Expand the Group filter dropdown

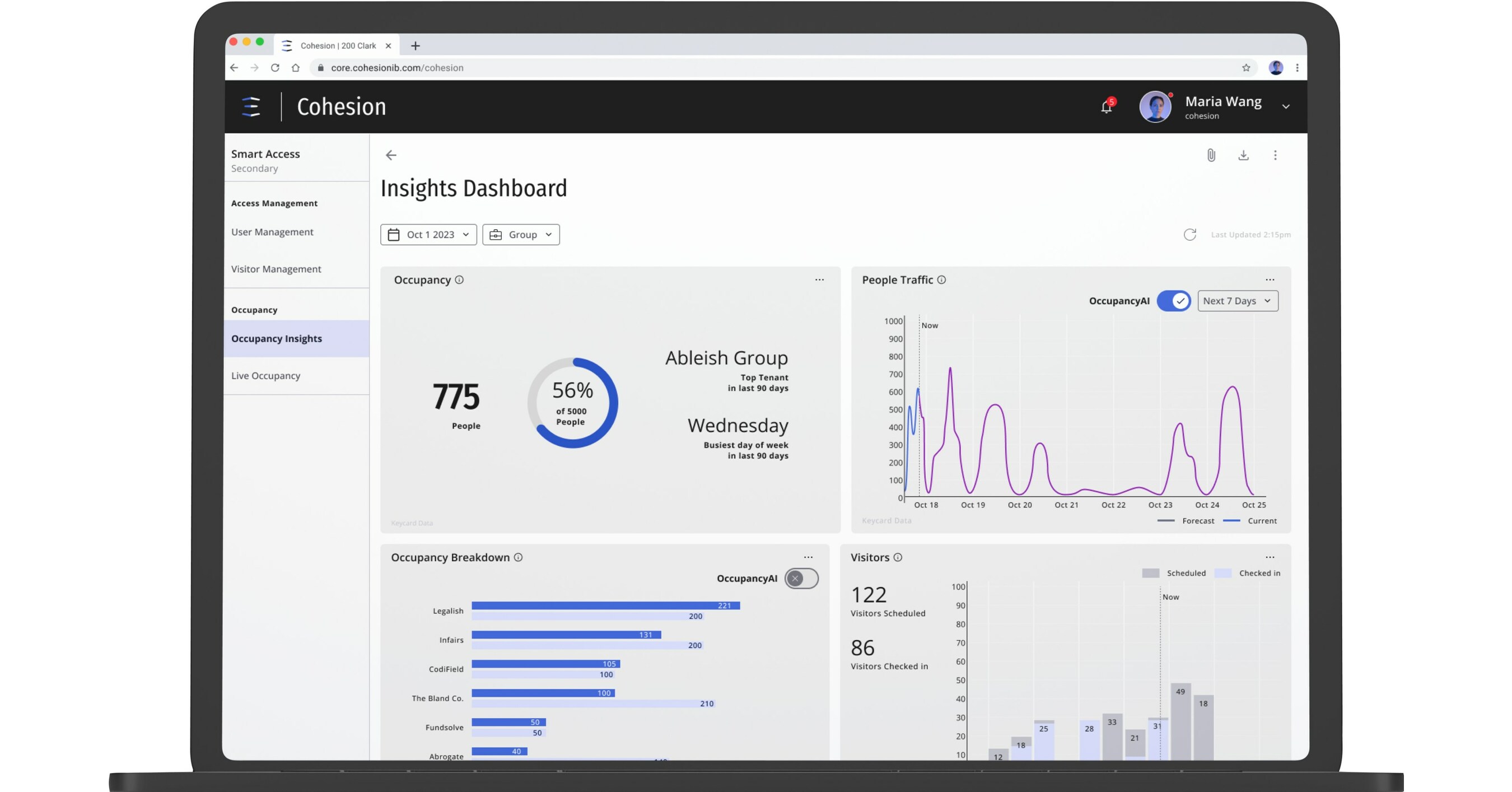pos(521,234)
